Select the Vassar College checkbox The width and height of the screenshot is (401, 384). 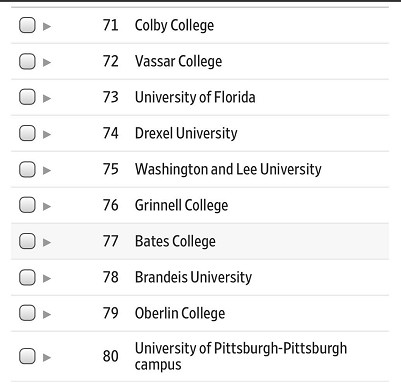[x=27, y=61]
